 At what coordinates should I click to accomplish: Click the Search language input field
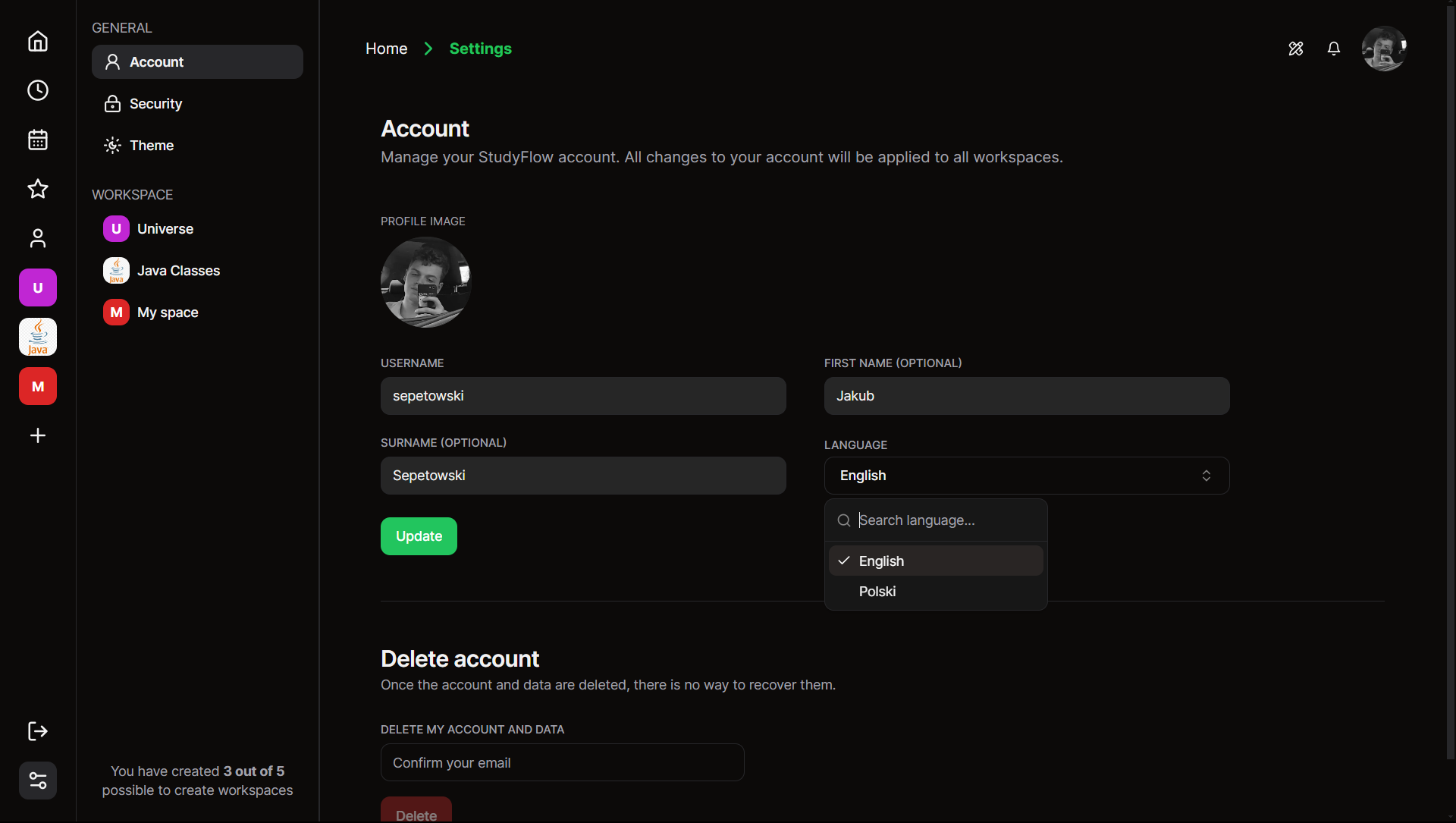coord(947,520)
